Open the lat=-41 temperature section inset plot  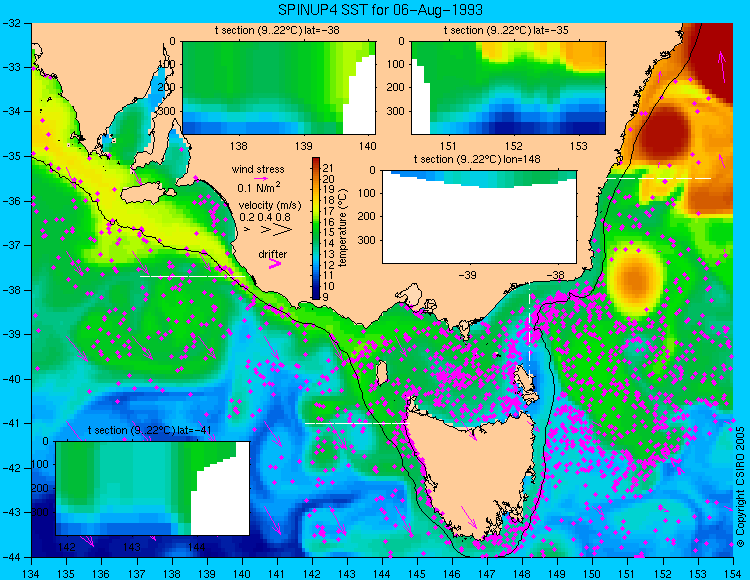[153, 488]
